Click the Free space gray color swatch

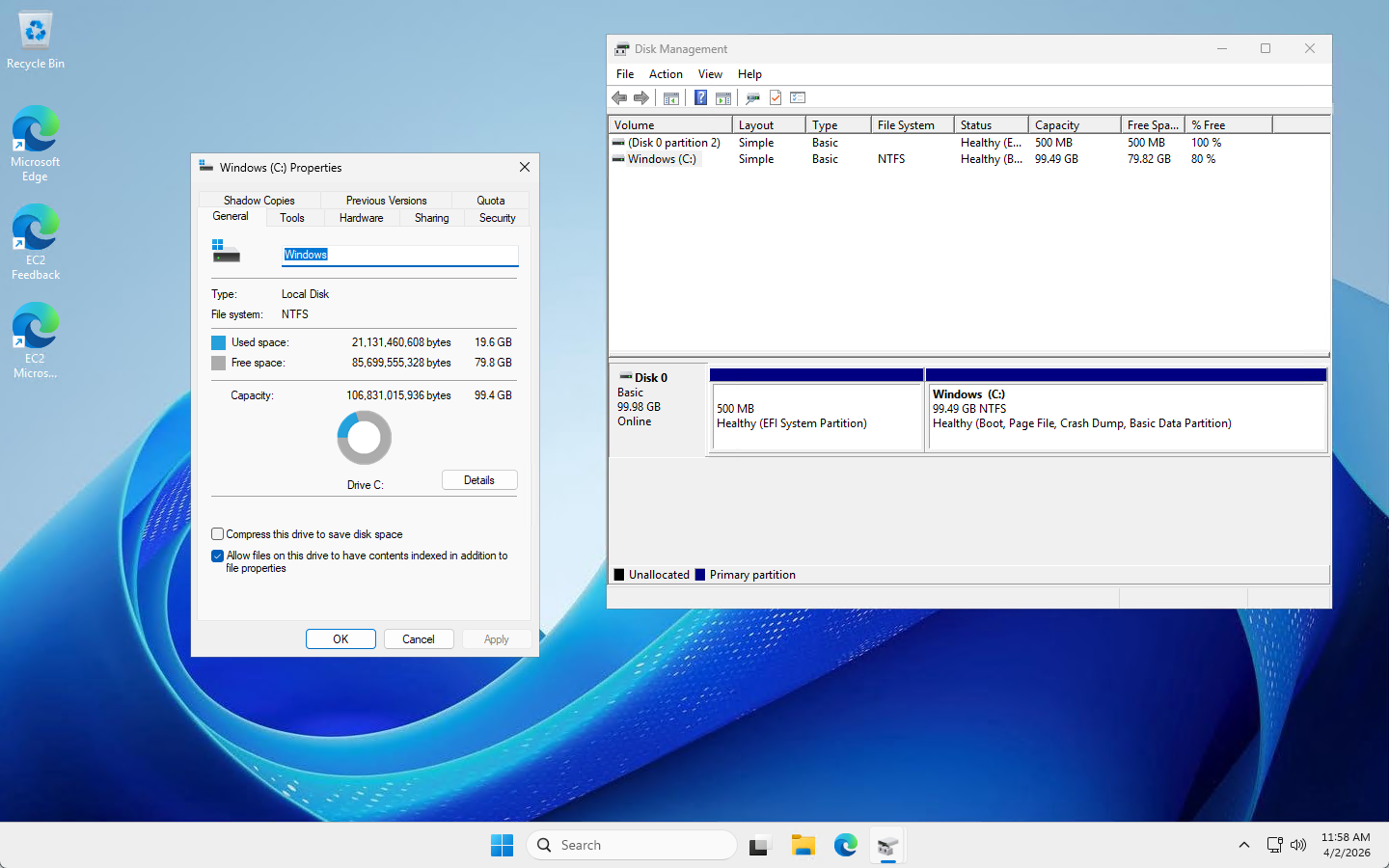click(218, 363)
